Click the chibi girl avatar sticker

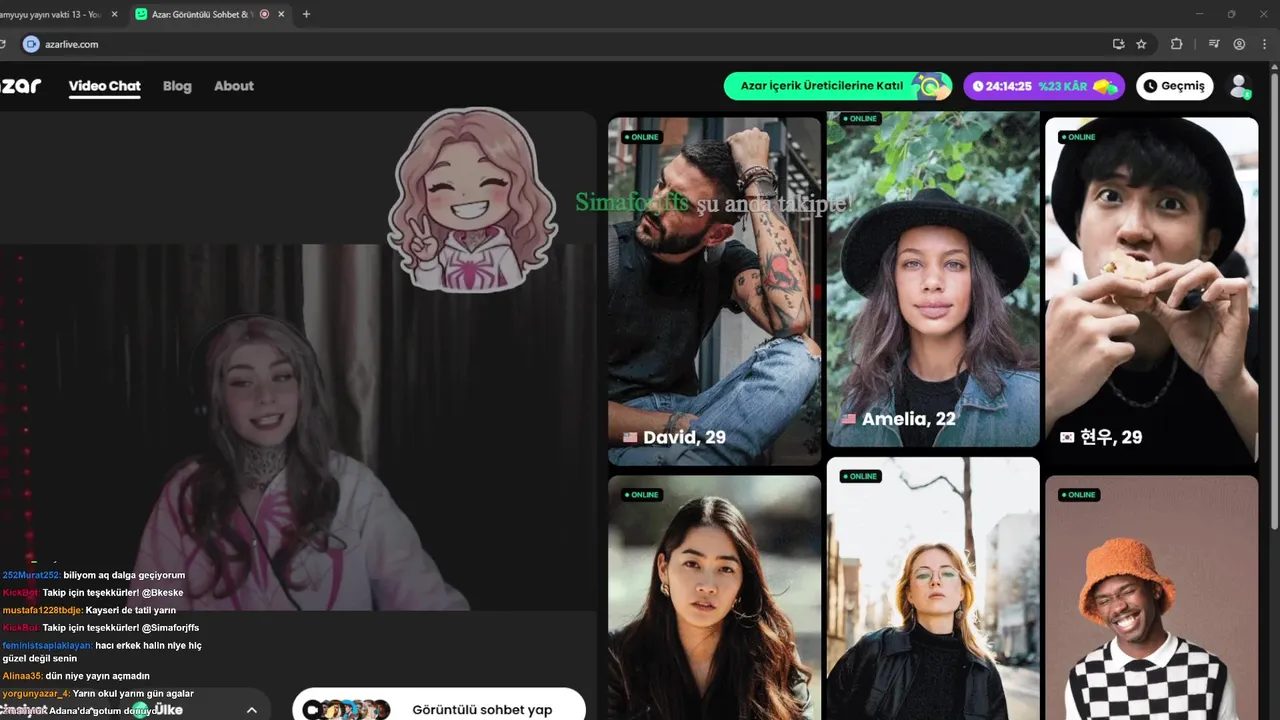[472, 200]
